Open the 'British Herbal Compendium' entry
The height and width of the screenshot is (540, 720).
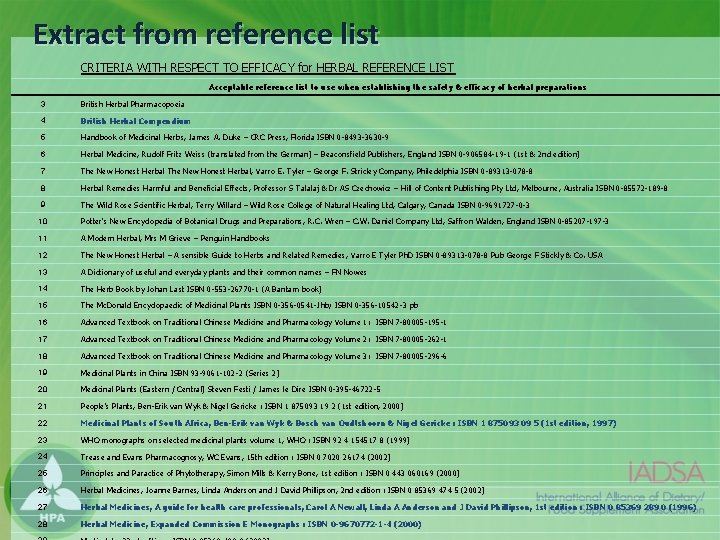[135, 121]
